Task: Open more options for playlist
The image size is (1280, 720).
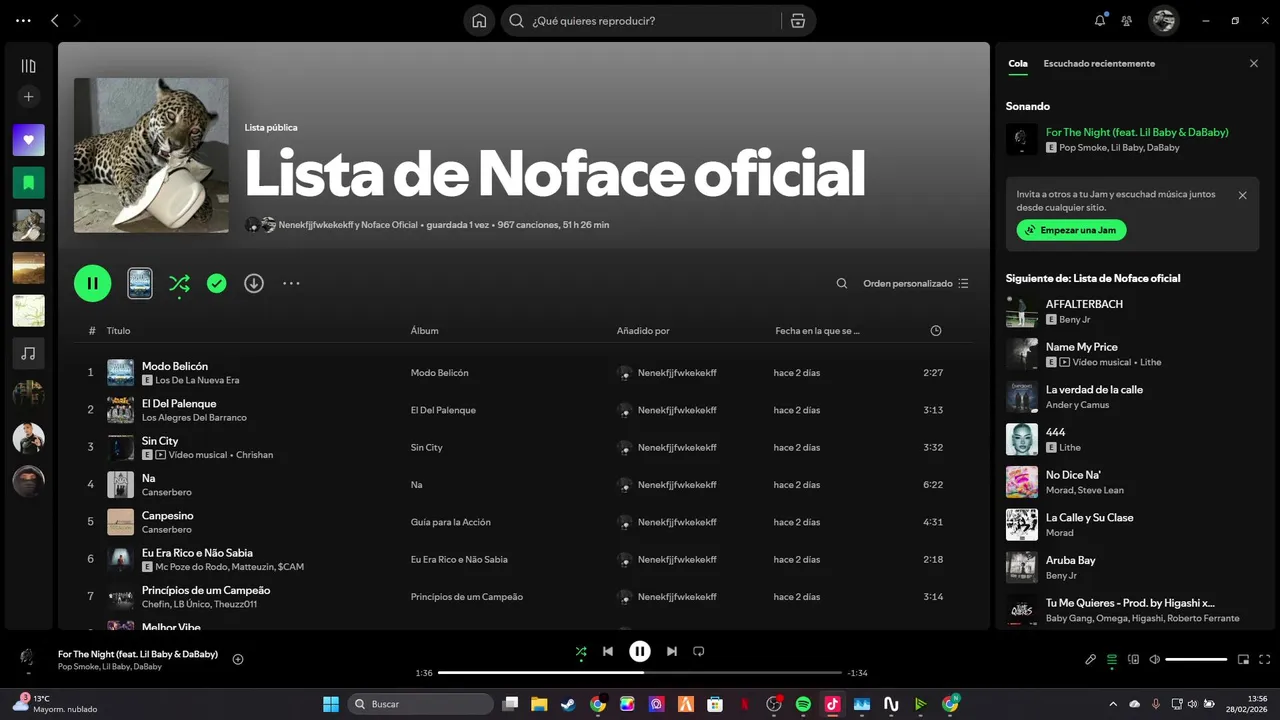Action: [291, 283]
